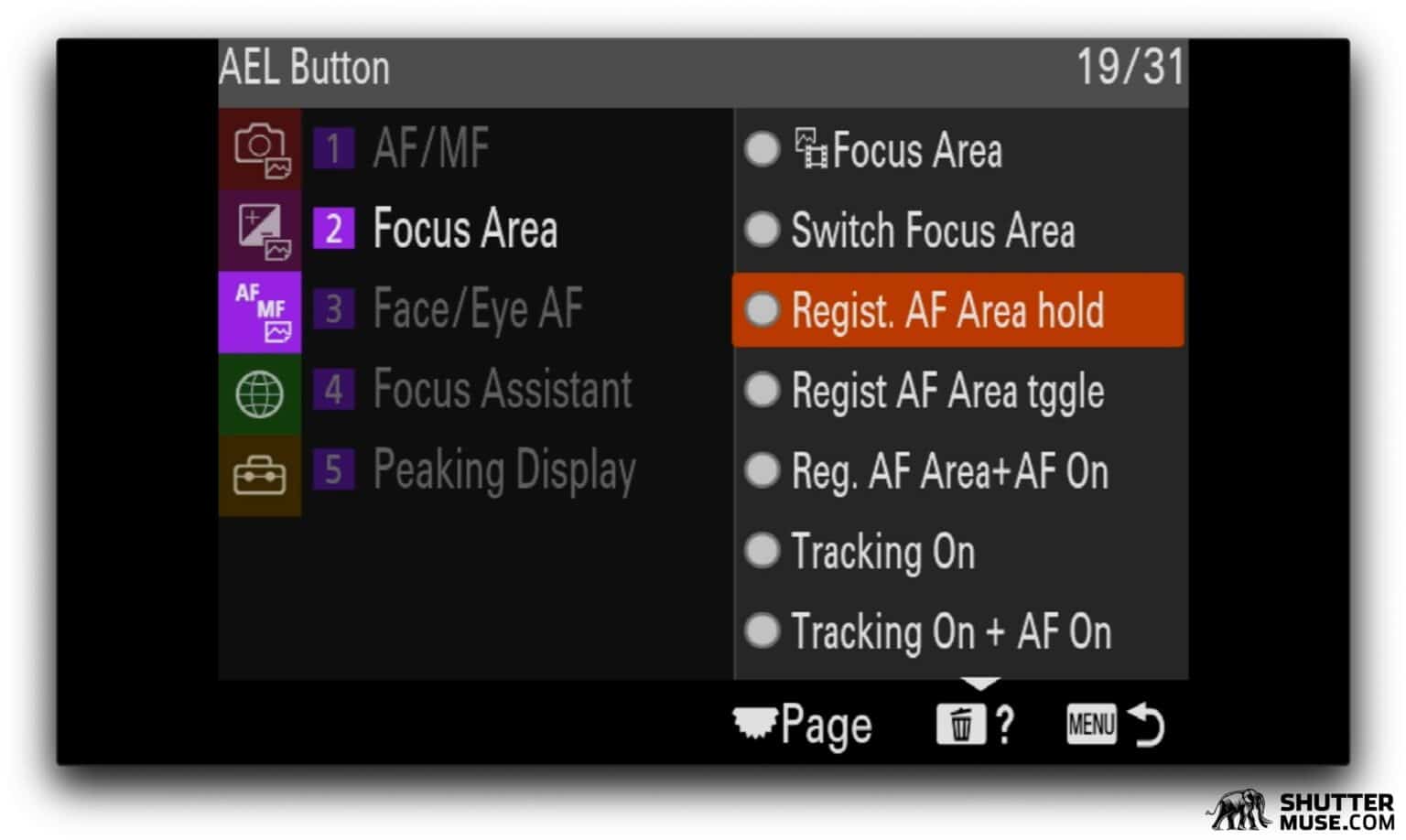
Task: Open the Face/Eye AF menu item
Action: 476,309
